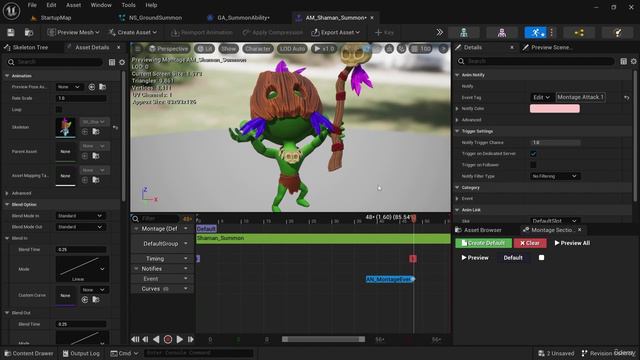
Task: Open the File menu
Action: pos(32,5)
